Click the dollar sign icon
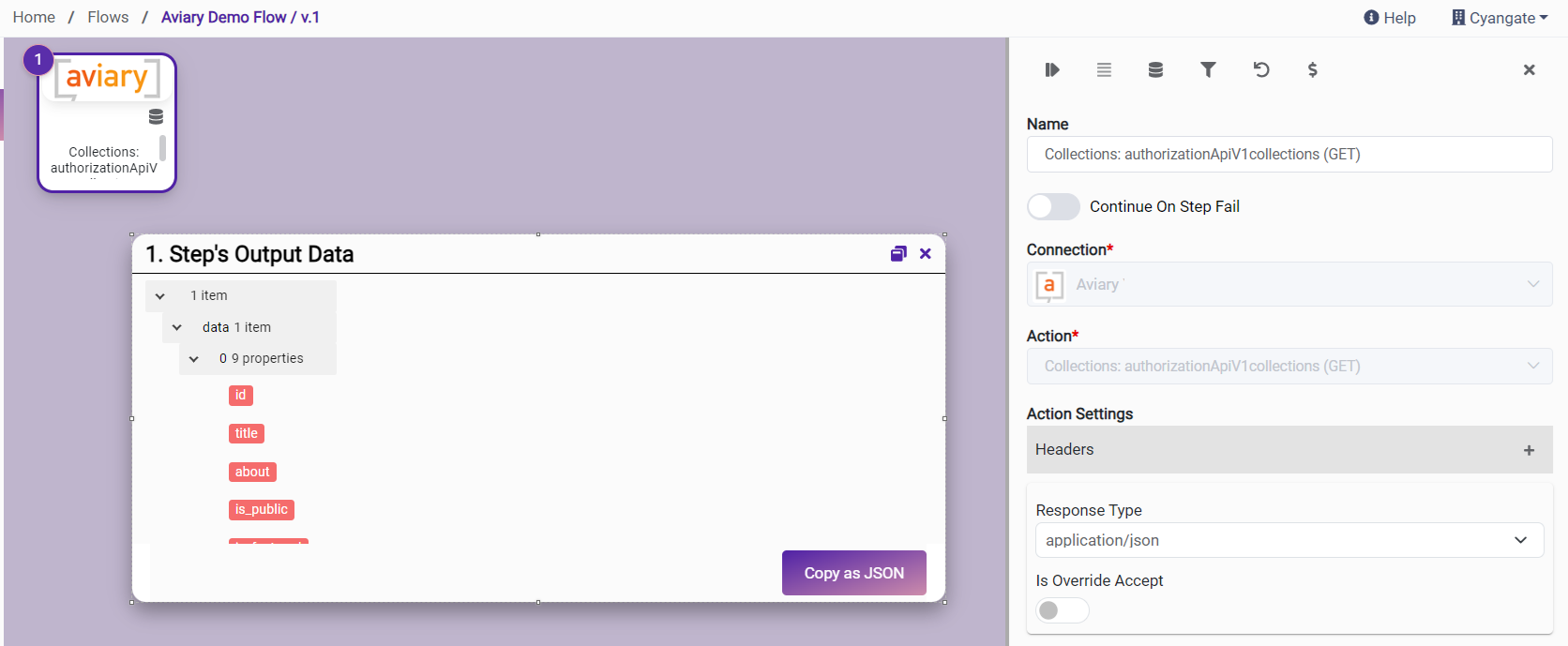The image size is (1568, 646). click(x=1312, y=69)
